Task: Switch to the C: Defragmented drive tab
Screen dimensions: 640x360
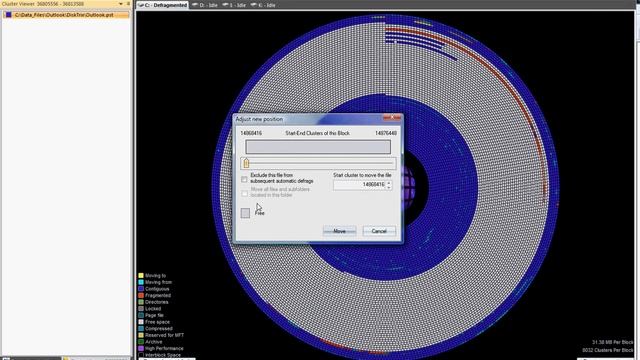Action: pos(162,5)
